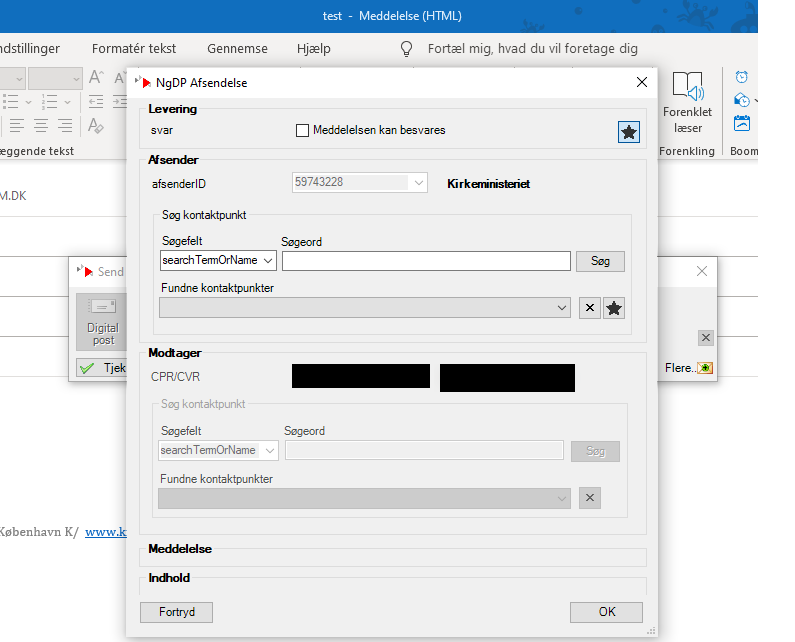Click the Søg button under Afsender

tap(600, 261)
